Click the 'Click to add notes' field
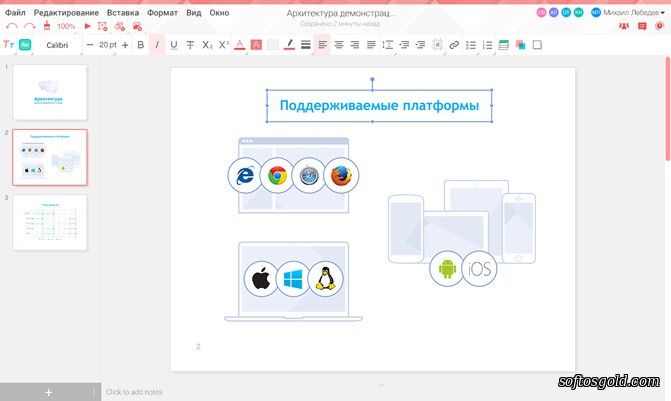 134,392
